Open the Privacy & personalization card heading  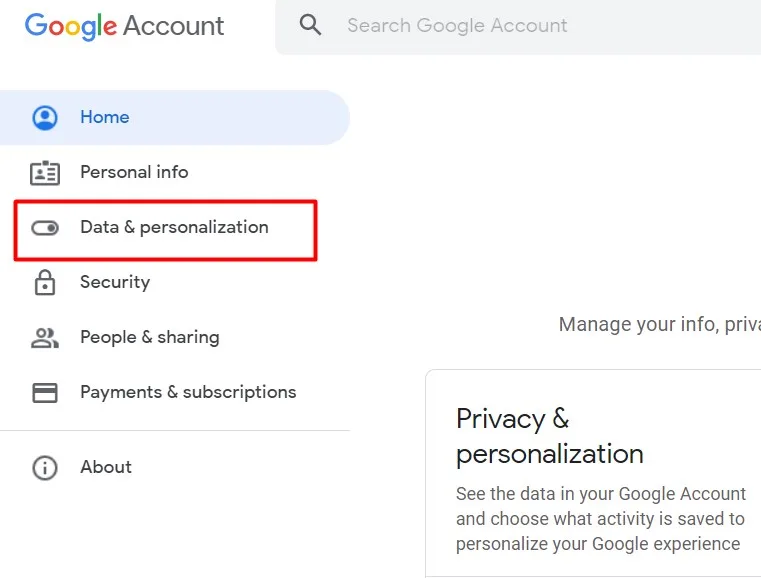[549, 436]
